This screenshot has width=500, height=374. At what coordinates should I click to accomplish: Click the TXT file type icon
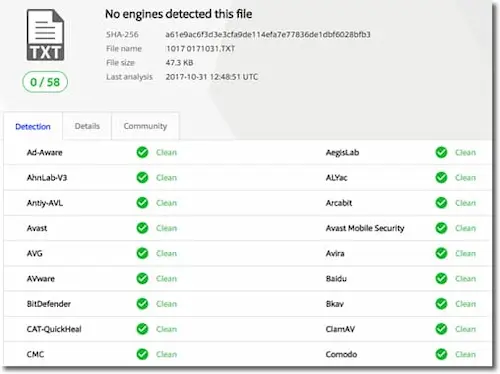tap(45, 35)
